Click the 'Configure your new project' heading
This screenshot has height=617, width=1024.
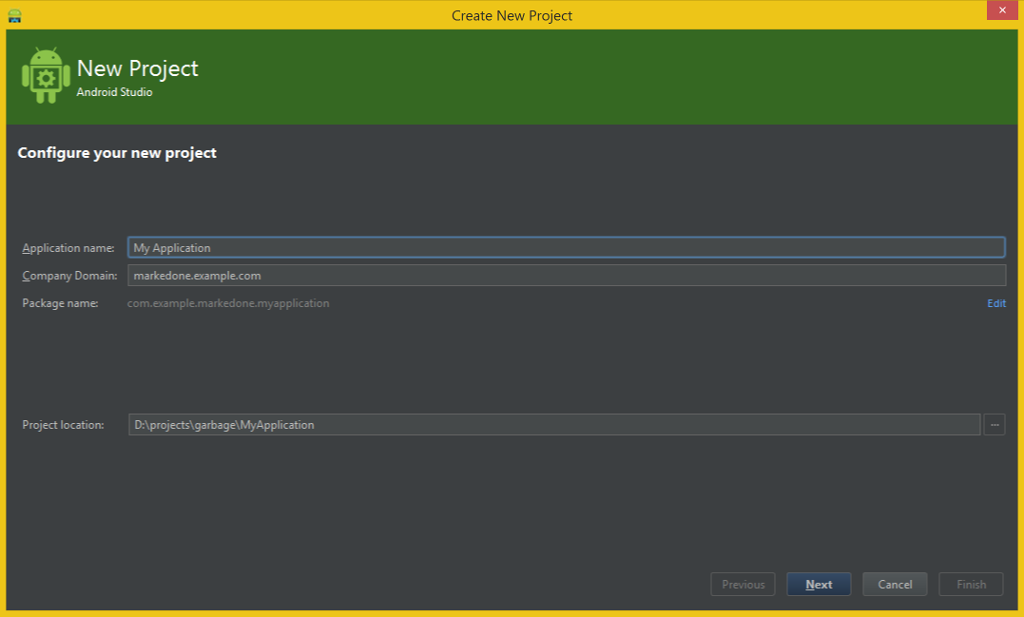point(117,153)
